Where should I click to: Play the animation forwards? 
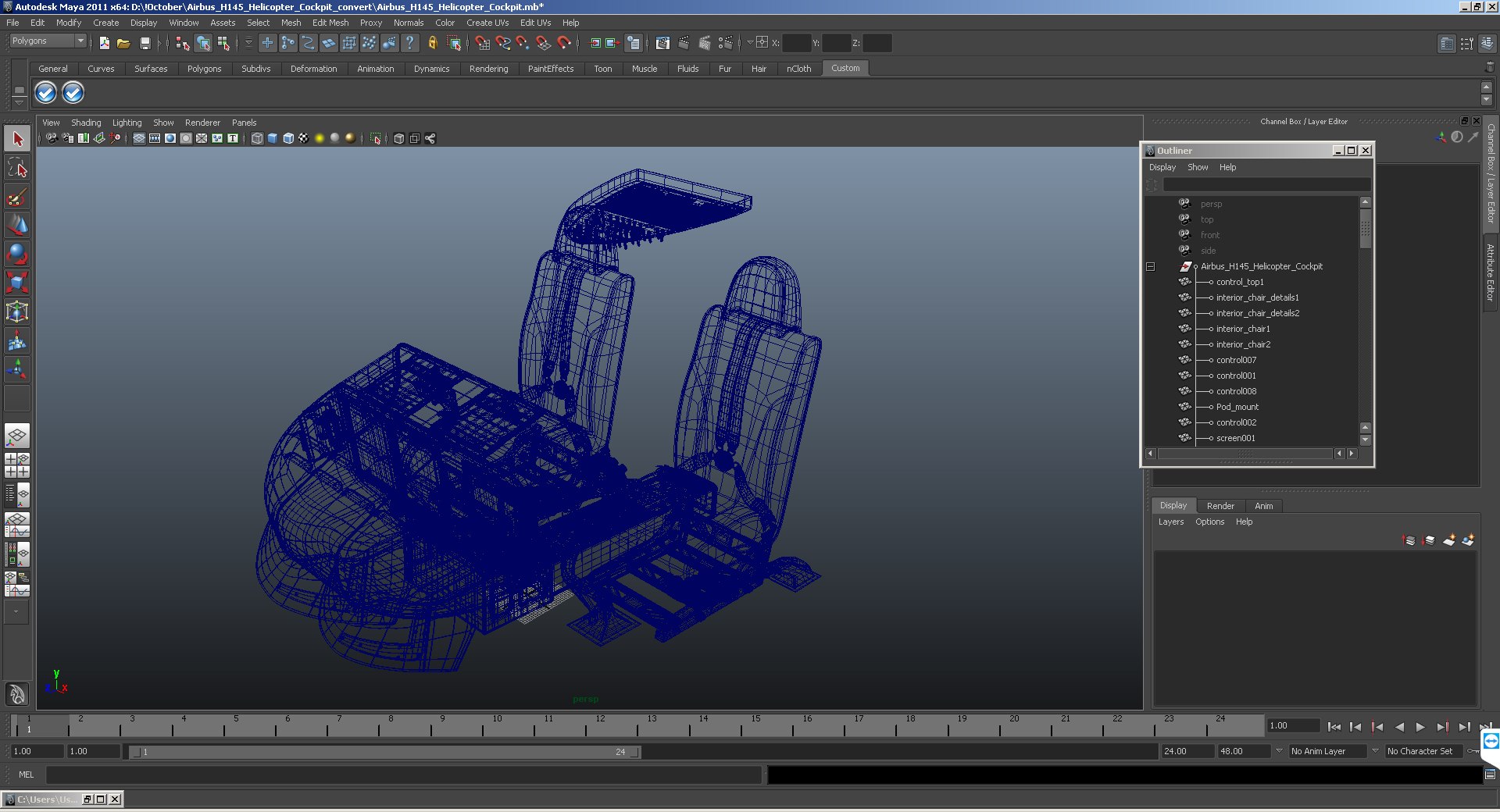click(1420, 727)
